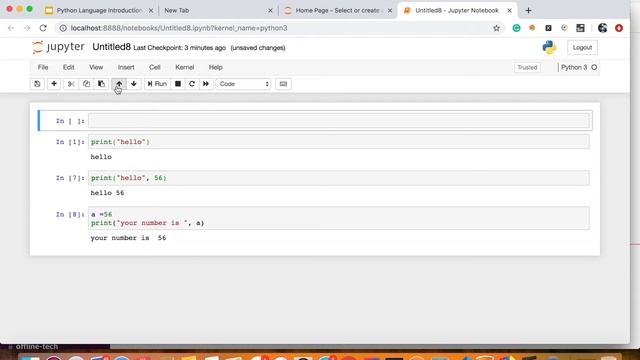
Task: Bookmark this page with the star icon
Action: (496, 28)
